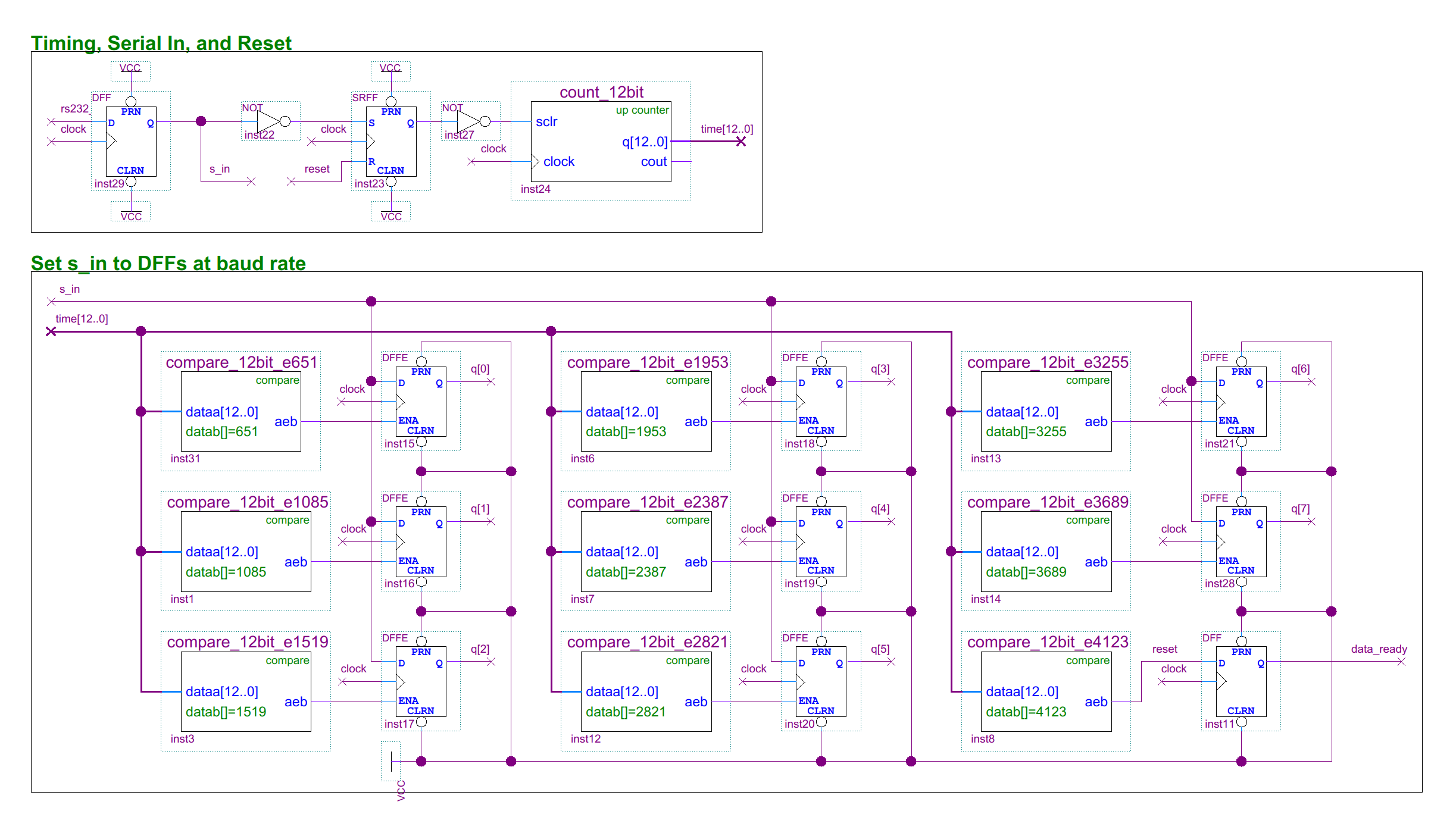Select the SRFF flip-flop inst23

click(391, 141)
